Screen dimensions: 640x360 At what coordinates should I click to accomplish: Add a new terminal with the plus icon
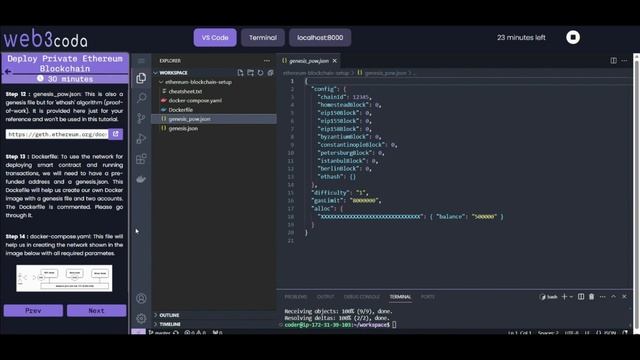tap(564, 297)
